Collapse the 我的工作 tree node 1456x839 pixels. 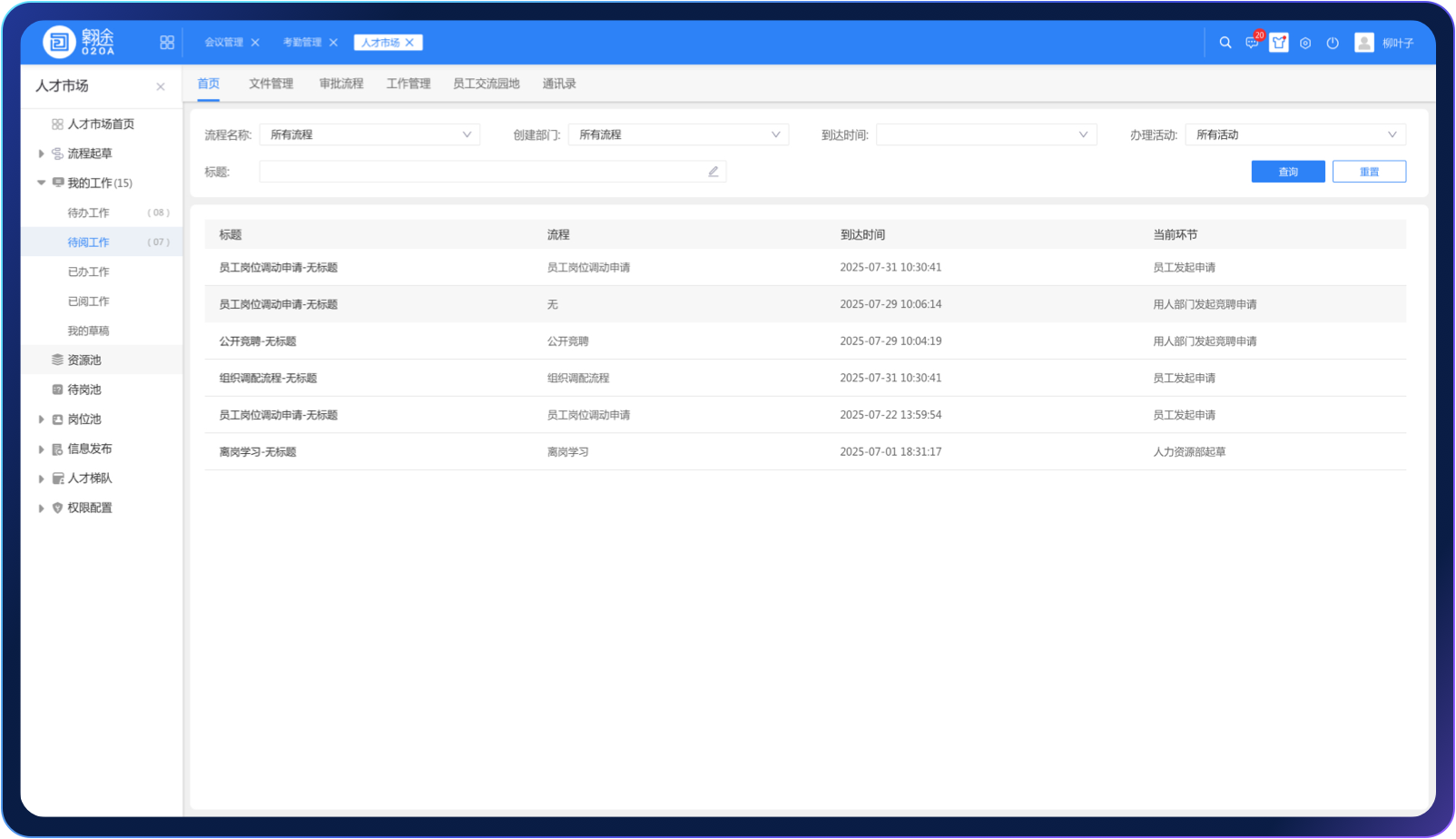pyautogui.click(x=41, y=183)
